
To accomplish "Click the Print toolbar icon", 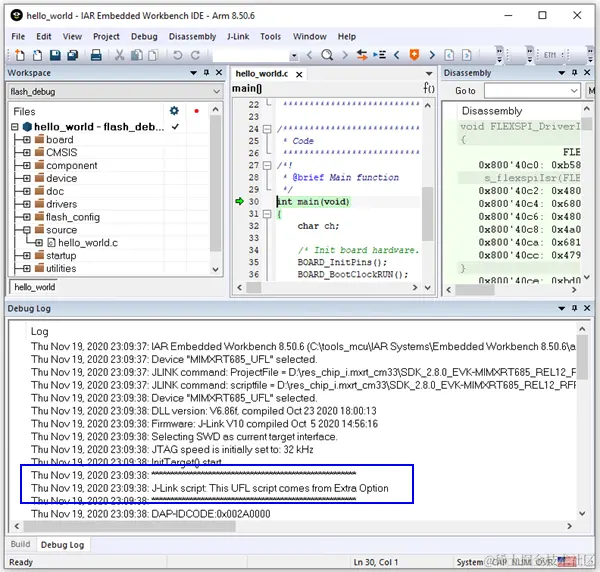I will pos(96,55).
